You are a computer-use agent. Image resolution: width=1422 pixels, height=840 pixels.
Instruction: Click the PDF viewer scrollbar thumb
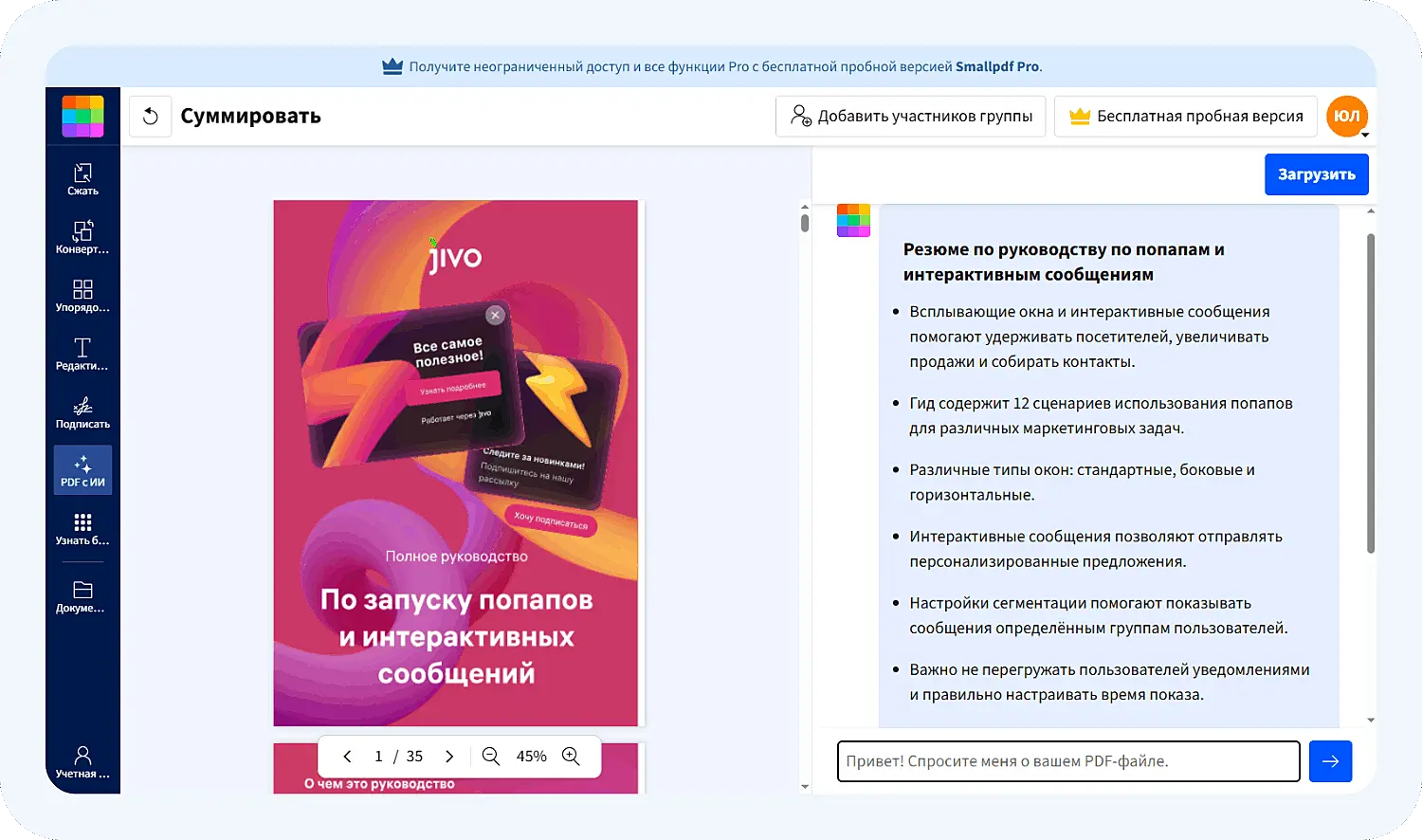(805, 223)
